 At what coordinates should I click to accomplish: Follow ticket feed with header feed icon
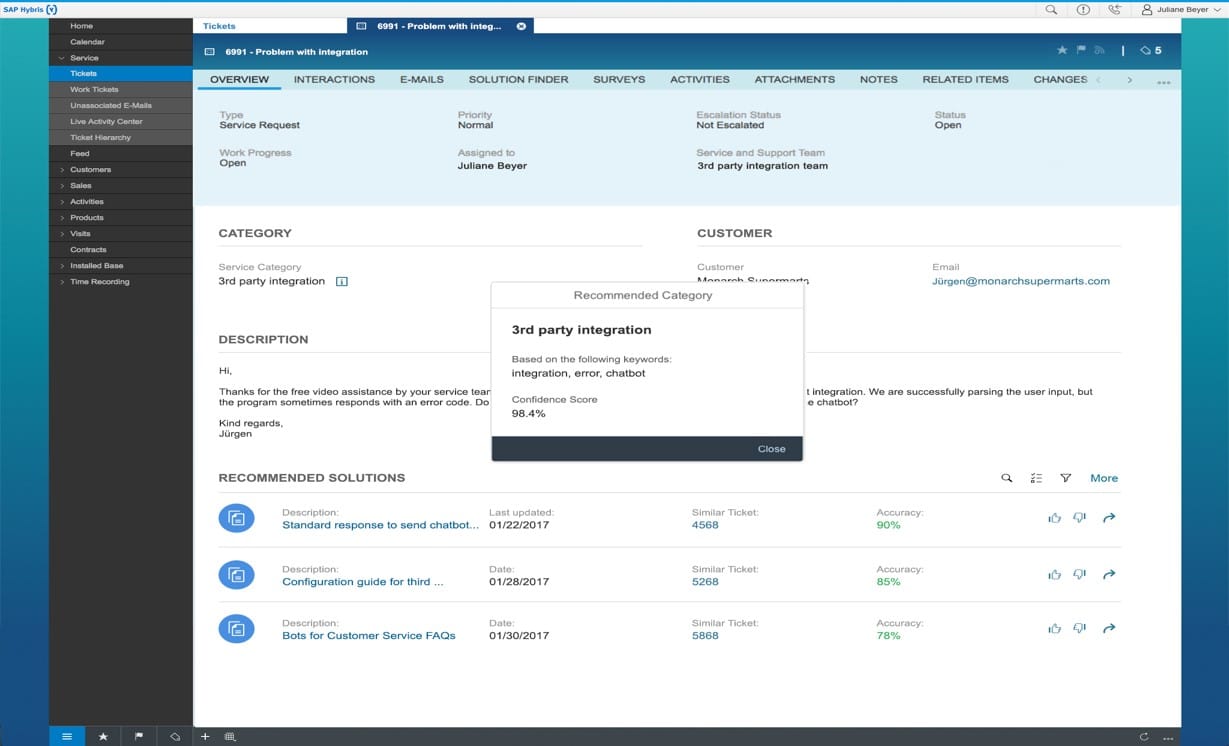1100,51
